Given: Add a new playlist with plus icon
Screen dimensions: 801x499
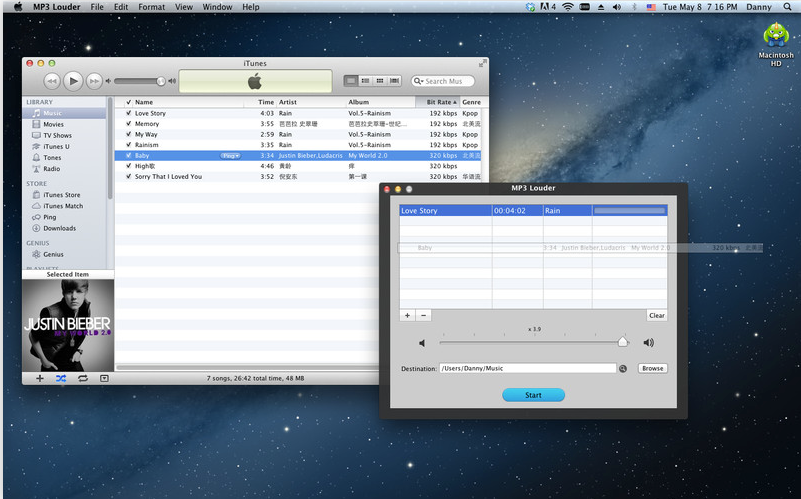Looking at the screenshot, I should coord(40,378).
